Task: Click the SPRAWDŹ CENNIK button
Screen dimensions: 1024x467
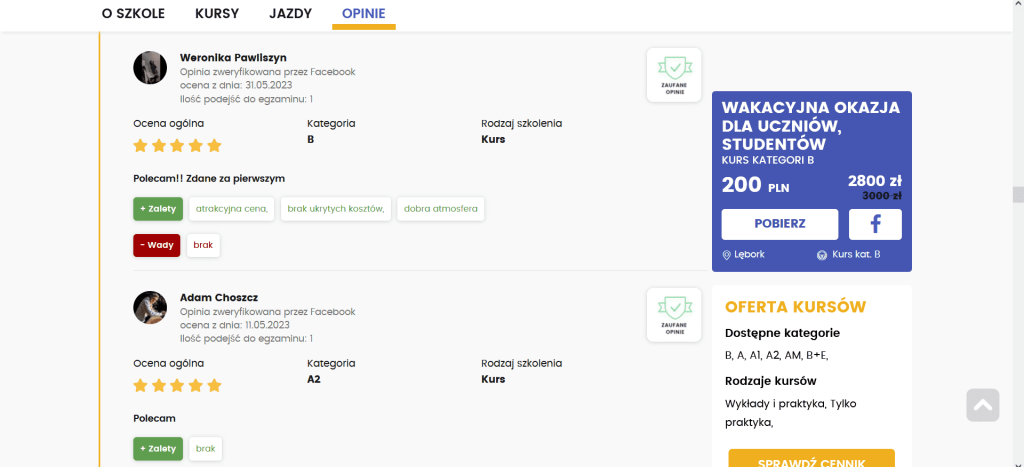Action: click(x=811, y=460)
